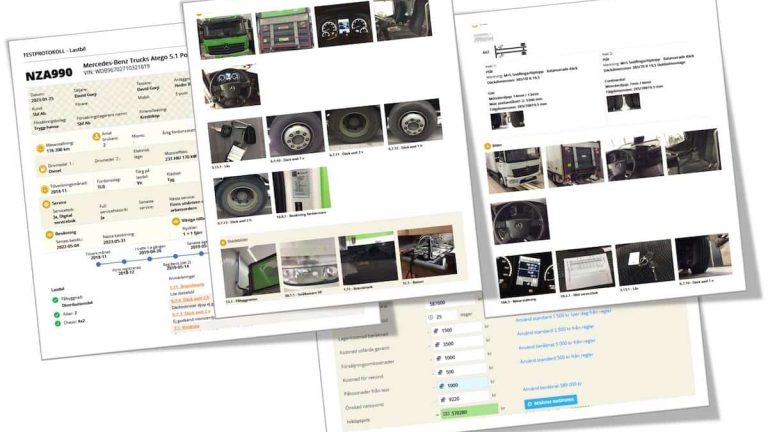Open the steering wheel interior photo
Screen dimensions: 768x432
[x=230, y=86]
